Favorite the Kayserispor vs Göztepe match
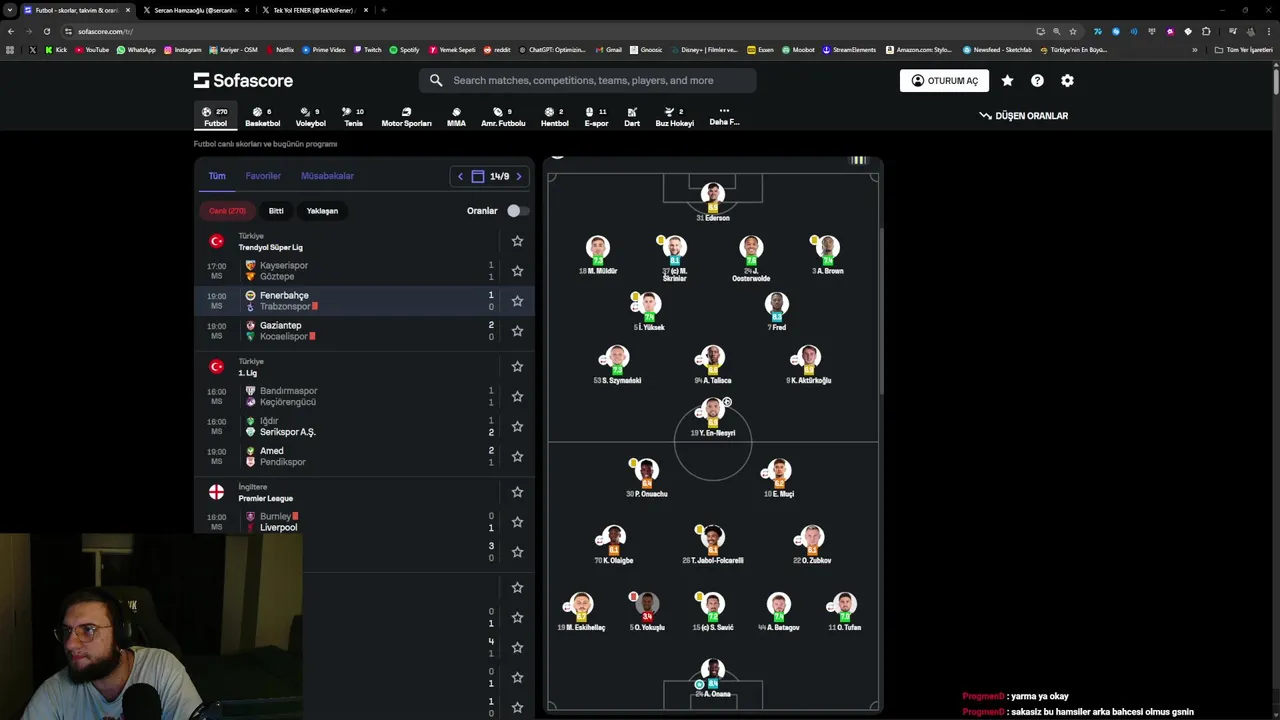Screen dimensions: 1280x720 pyautogui.click(x=517, y=271)
